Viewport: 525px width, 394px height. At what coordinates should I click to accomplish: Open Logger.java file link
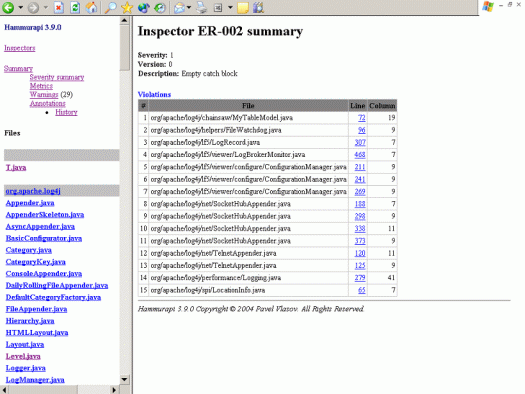(26, 368)
